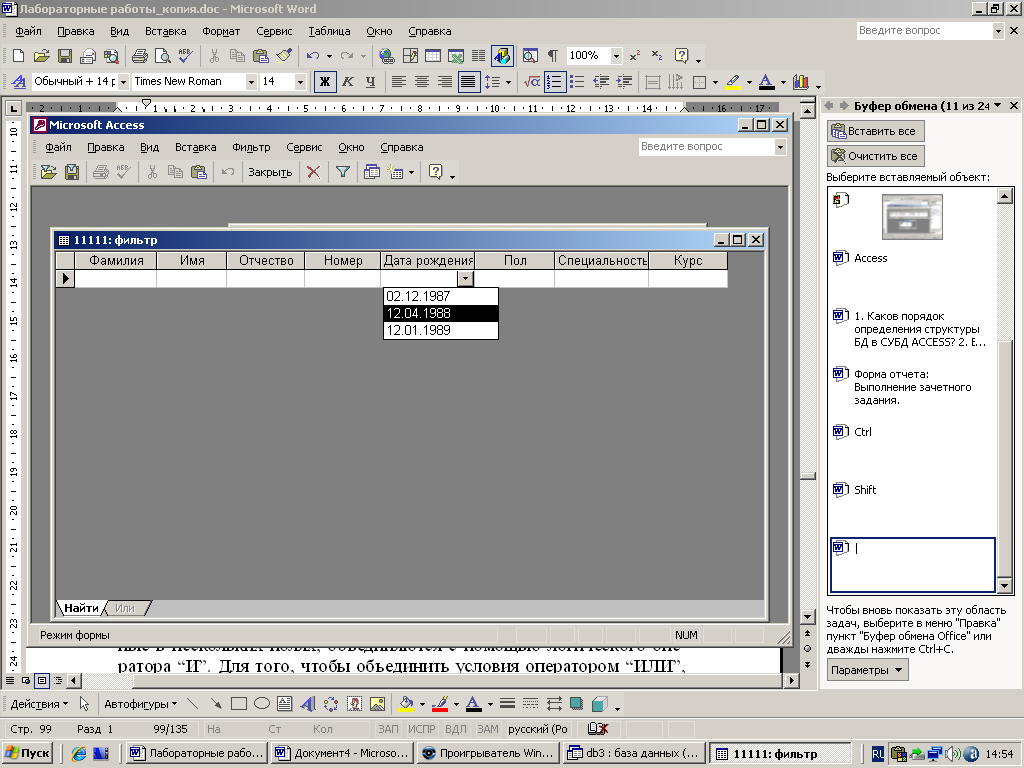Click the Введите вопрос field in Word

[925, 31]
